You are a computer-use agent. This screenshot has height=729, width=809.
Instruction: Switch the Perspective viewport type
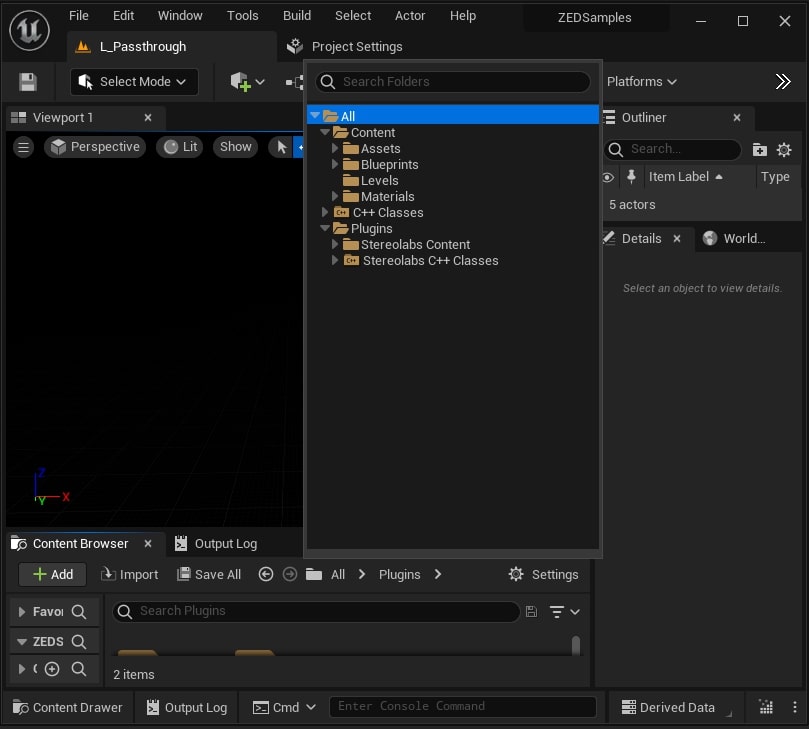[95, 147]
